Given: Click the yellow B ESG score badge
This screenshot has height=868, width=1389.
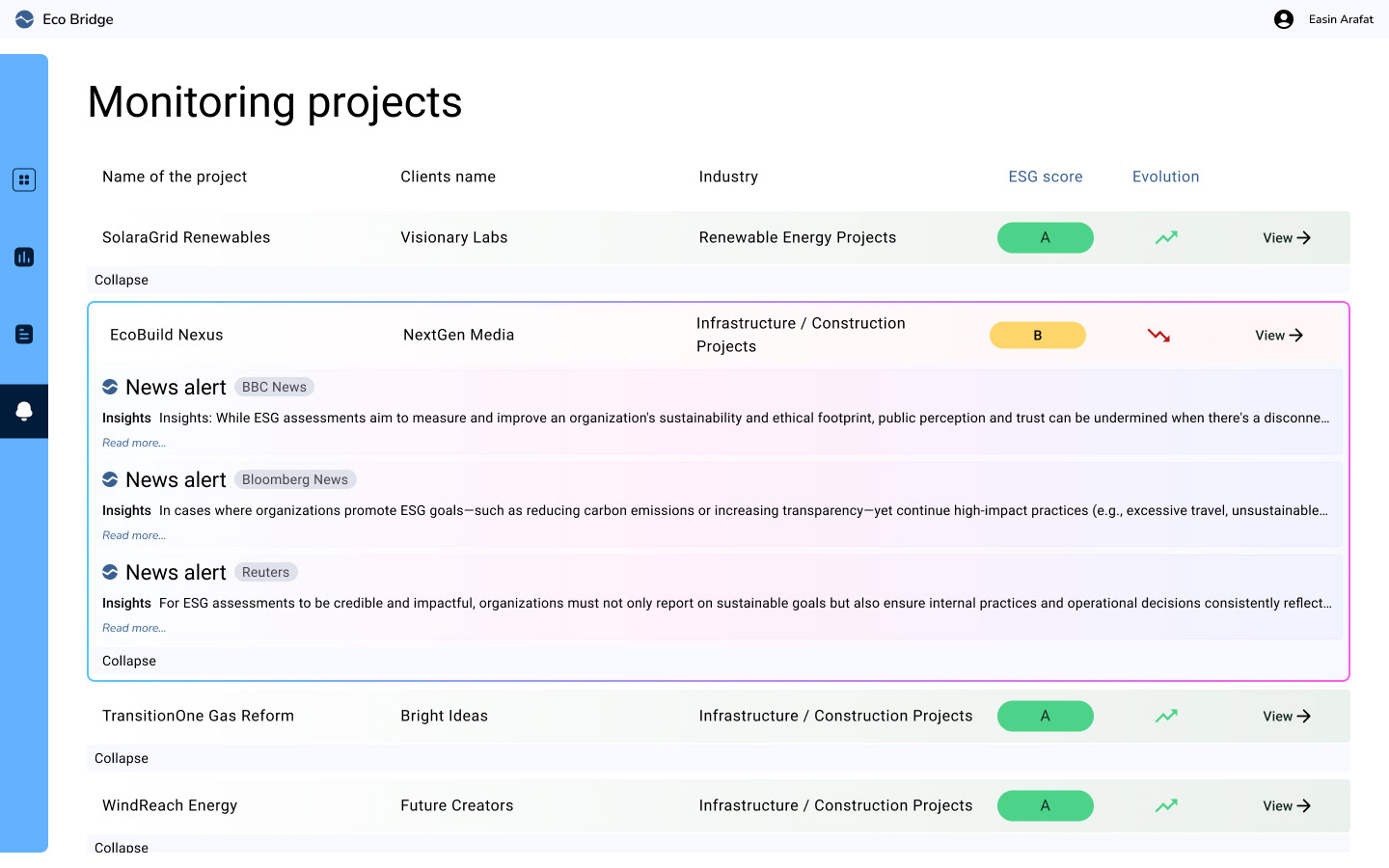Looking at the screenshot, I should (x=1037, y=336).
